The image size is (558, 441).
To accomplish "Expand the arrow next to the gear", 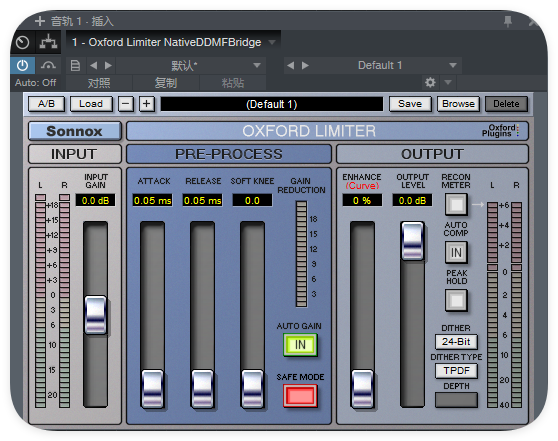I will (x=448, y=83).
